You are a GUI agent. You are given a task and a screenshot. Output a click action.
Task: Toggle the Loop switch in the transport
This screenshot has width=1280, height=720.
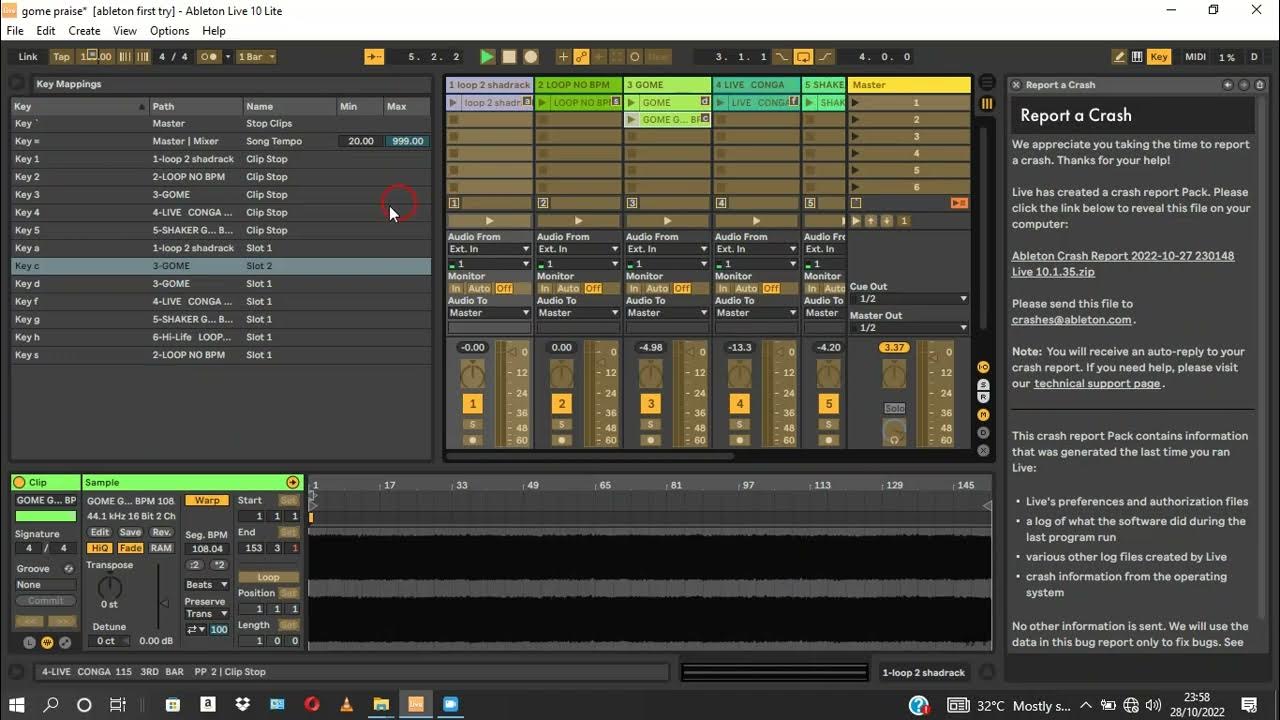tap(804, 57)
